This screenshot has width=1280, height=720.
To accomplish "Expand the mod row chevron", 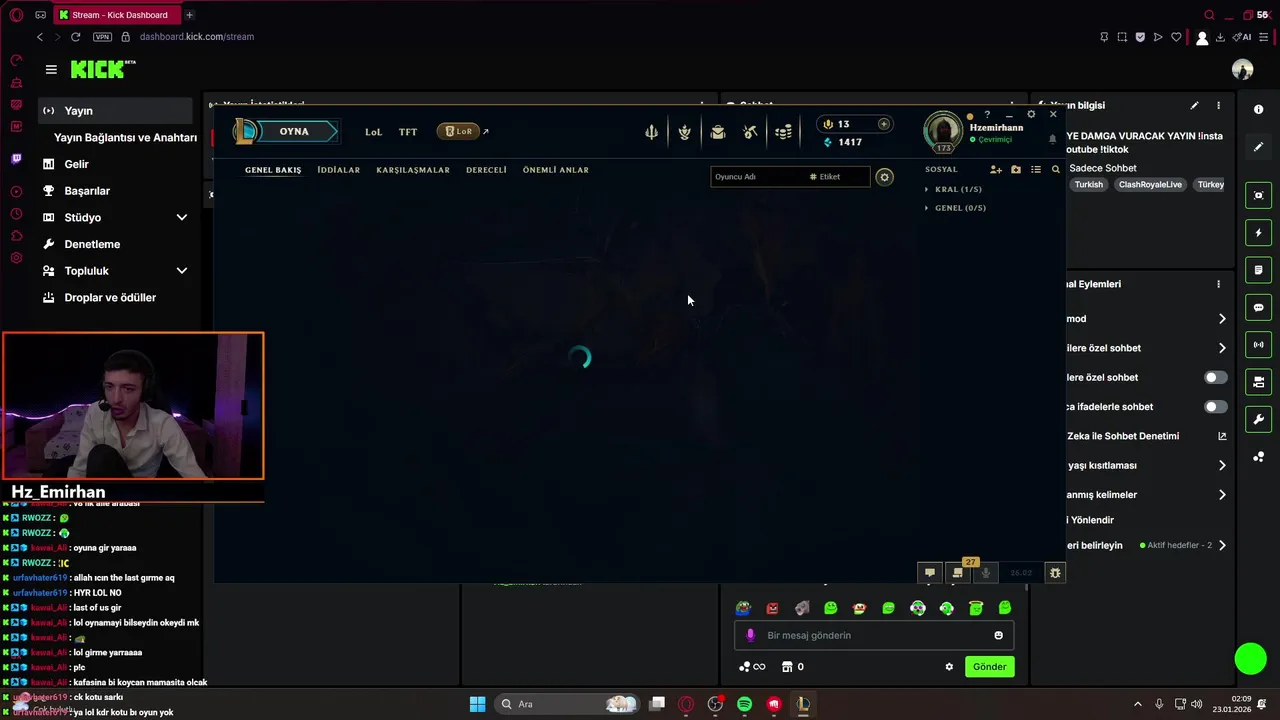I will (x=1222, y=319).
